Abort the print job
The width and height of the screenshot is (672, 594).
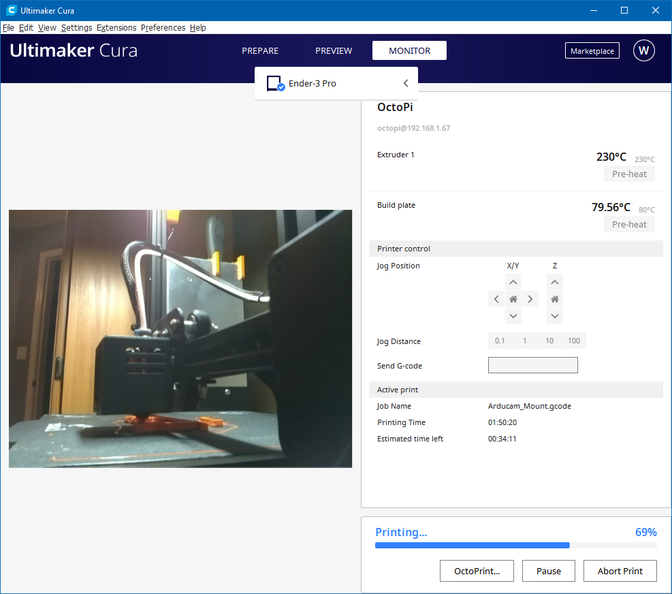click(620, 571)
